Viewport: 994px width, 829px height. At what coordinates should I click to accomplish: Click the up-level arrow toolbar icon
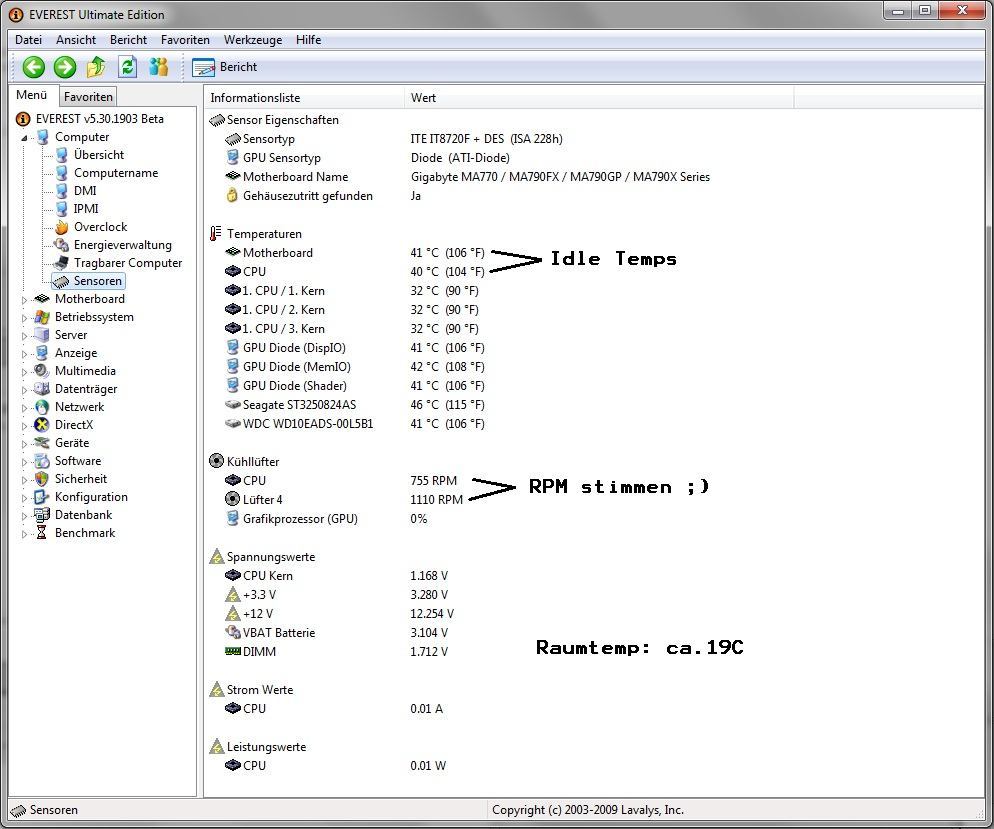96,67
